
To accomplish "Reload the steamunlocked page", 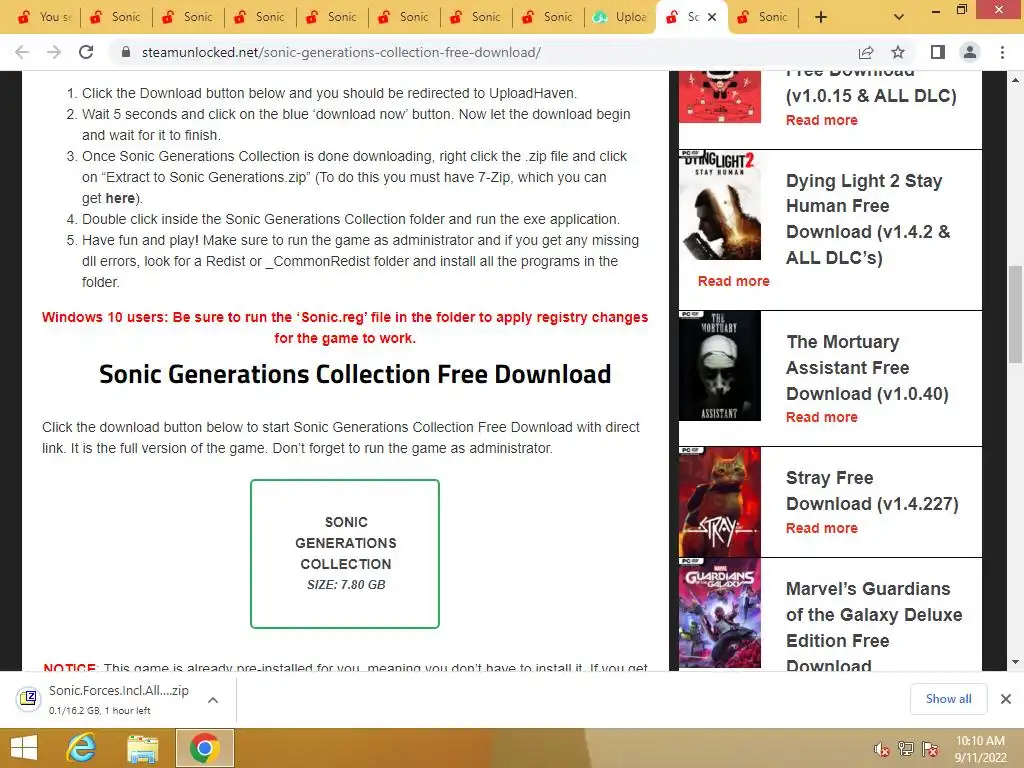I will [86, 52].
